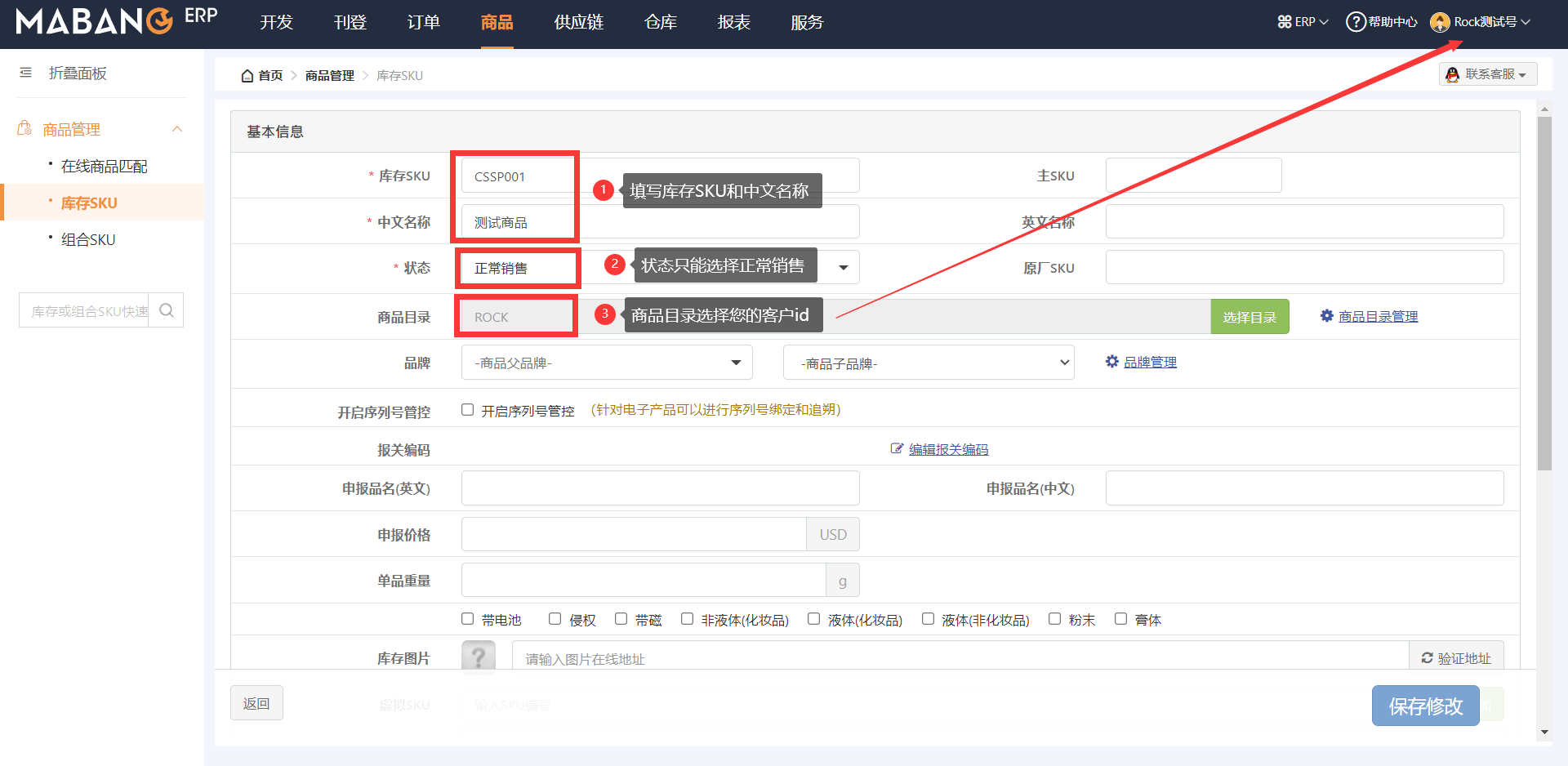Click the gear icon beside 品牌管理

coord(1112,362)
